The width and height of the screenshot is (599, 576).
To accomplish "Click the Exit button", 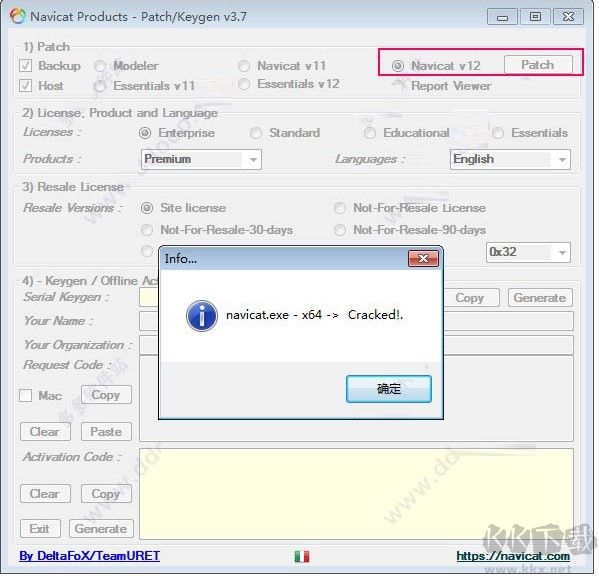I will click(x=40, y=529).
